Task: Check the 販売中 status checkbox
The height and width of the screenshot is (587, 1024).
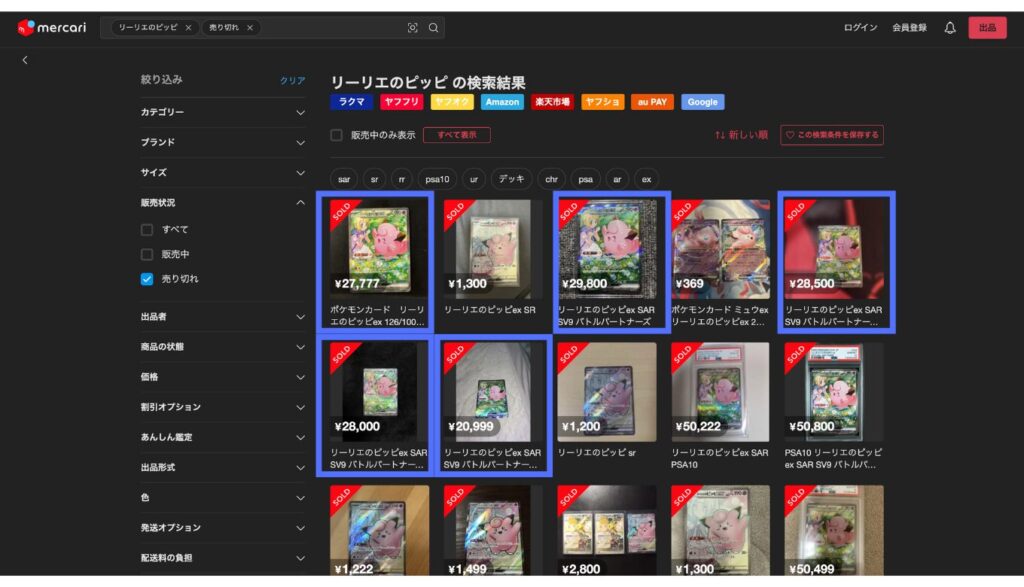Action: point(147,255)
